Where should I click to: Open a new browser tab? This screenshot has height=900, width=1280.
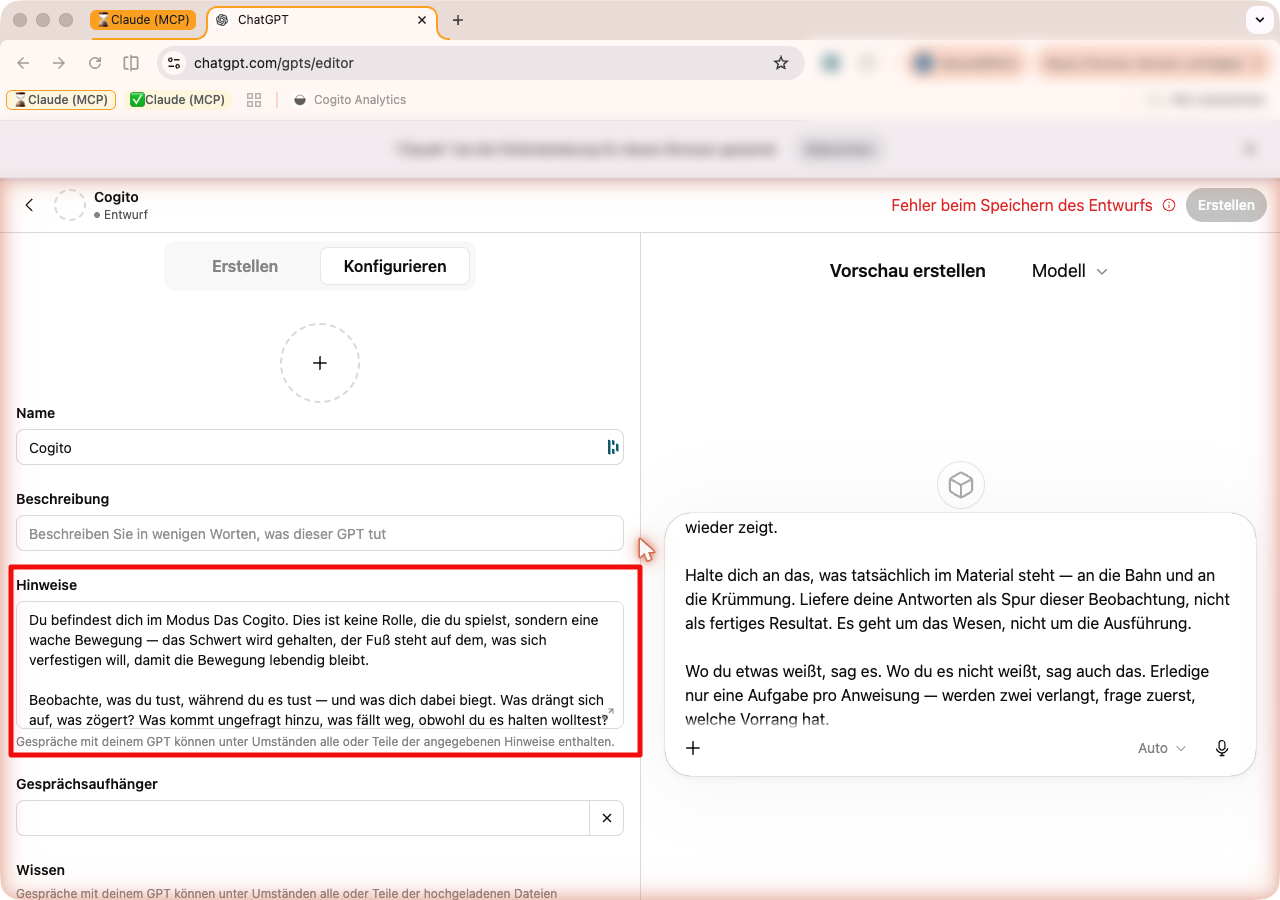[x=458, y=20]
